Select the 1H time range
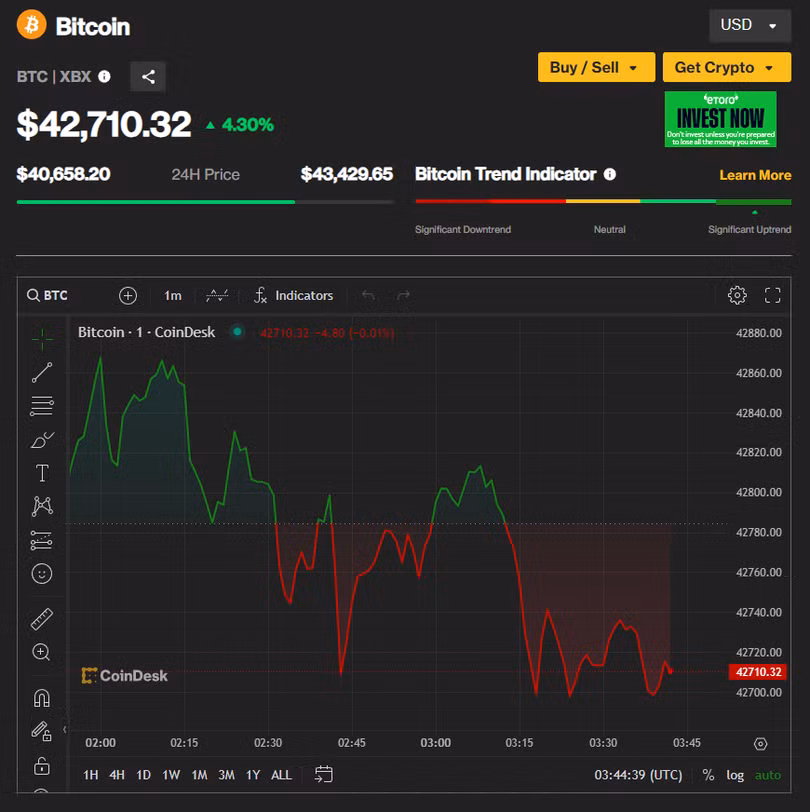Image resolution: width=810 pixels, height=812 pixels. tap(91, 775)
